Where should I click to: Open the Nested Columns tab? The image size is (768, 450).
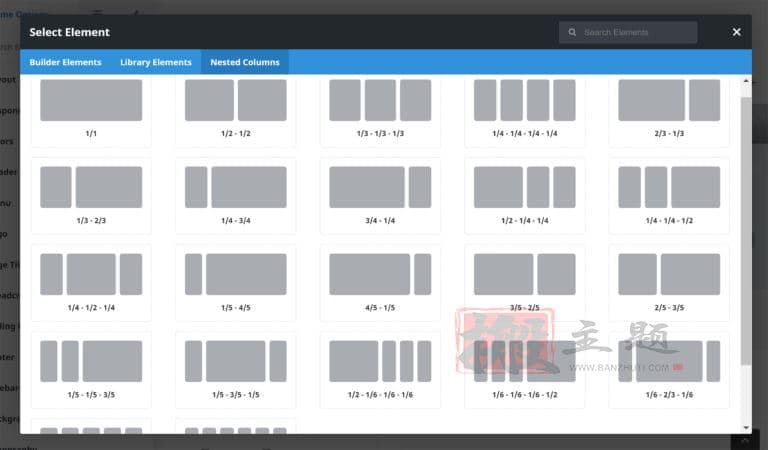click(245, 62)
